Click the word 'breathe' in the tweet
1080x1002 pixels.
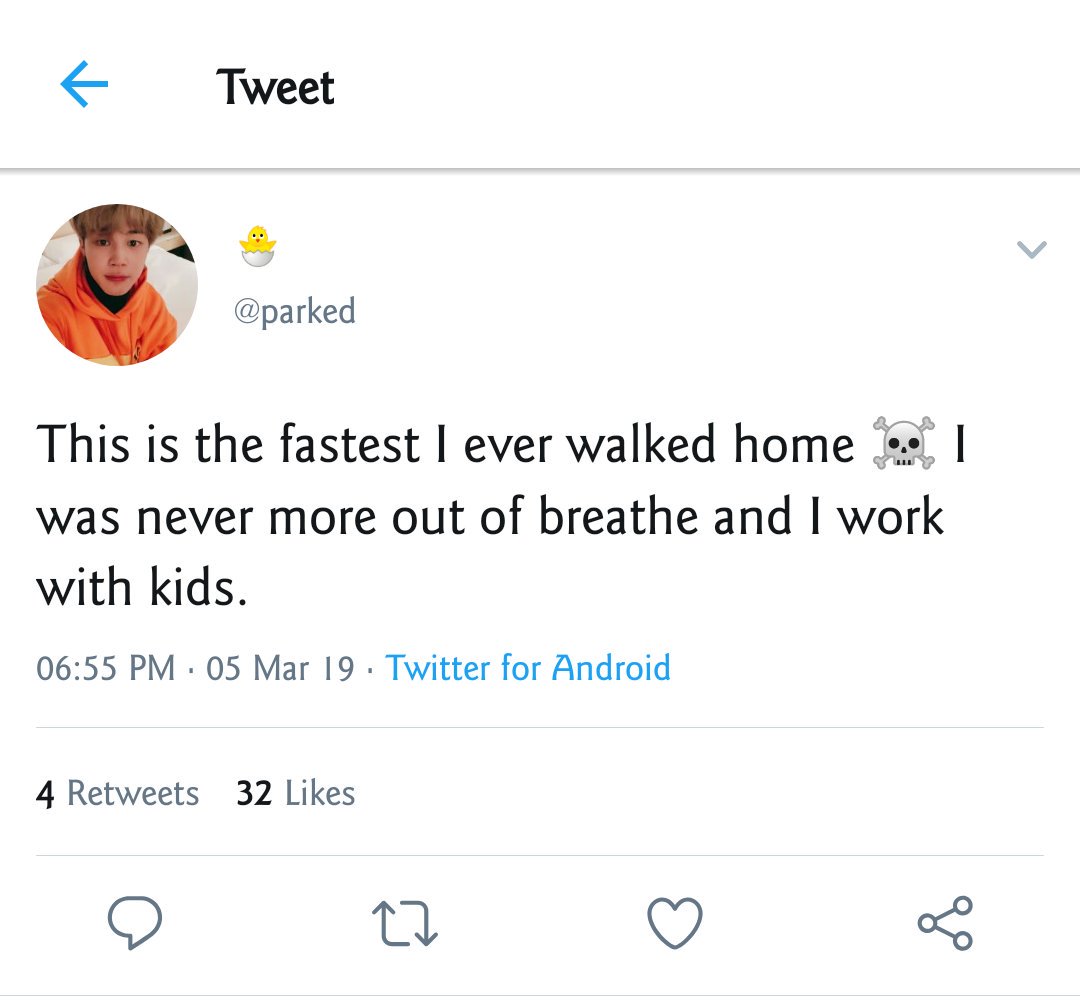pyautogui.click(x=618, y=516)
